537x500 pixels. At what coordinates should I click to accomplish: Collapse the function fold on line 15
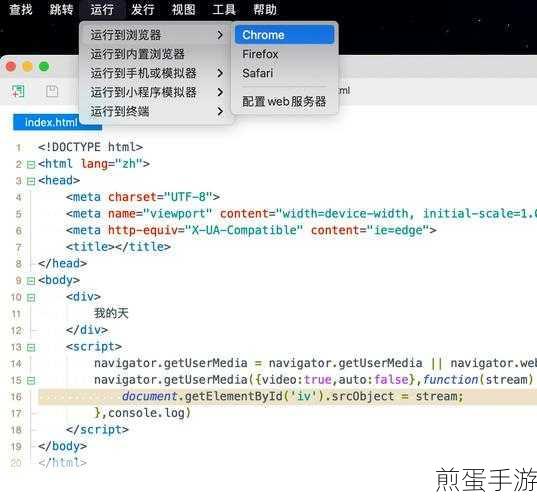(x=31, y=380)
